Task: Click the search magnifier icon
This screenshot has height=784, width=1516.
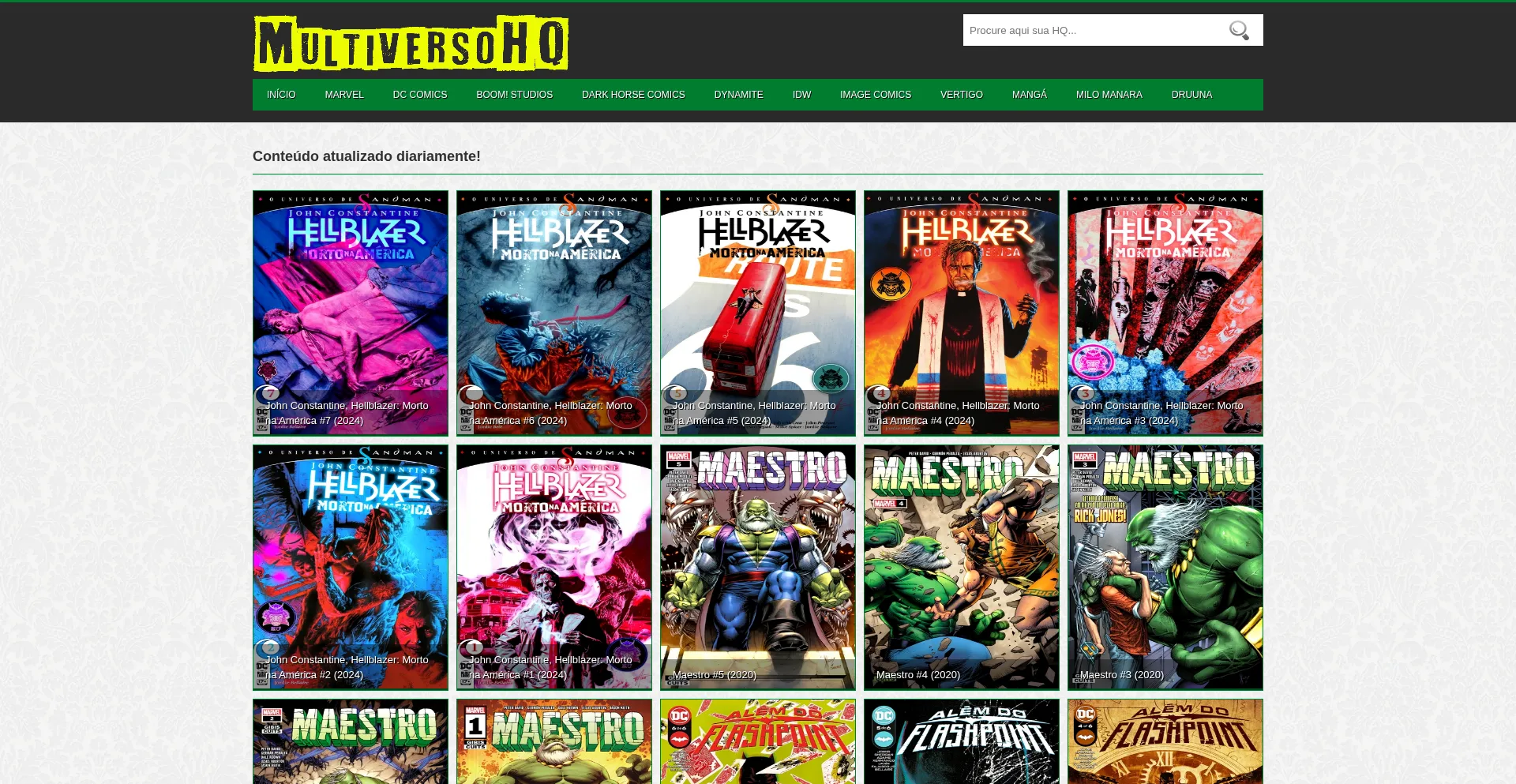Action: click(1239, 31)
